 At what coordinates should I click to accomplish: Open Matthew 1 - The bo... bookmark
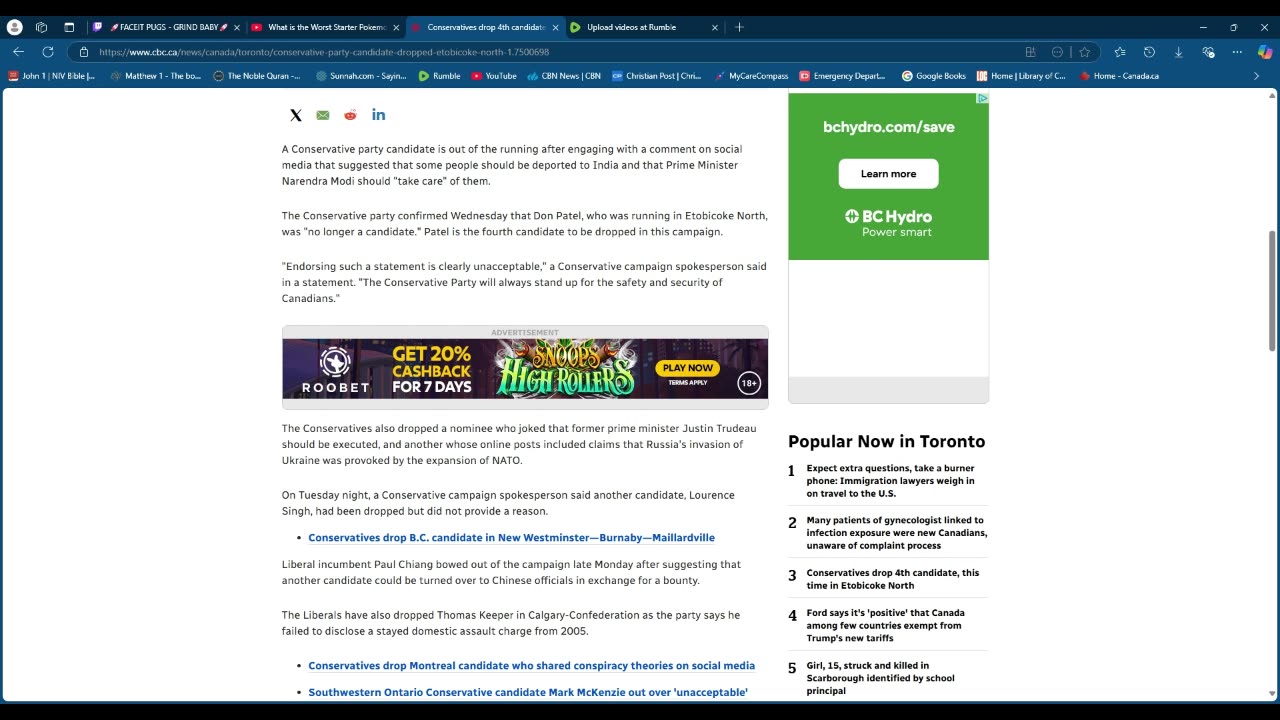156,76
